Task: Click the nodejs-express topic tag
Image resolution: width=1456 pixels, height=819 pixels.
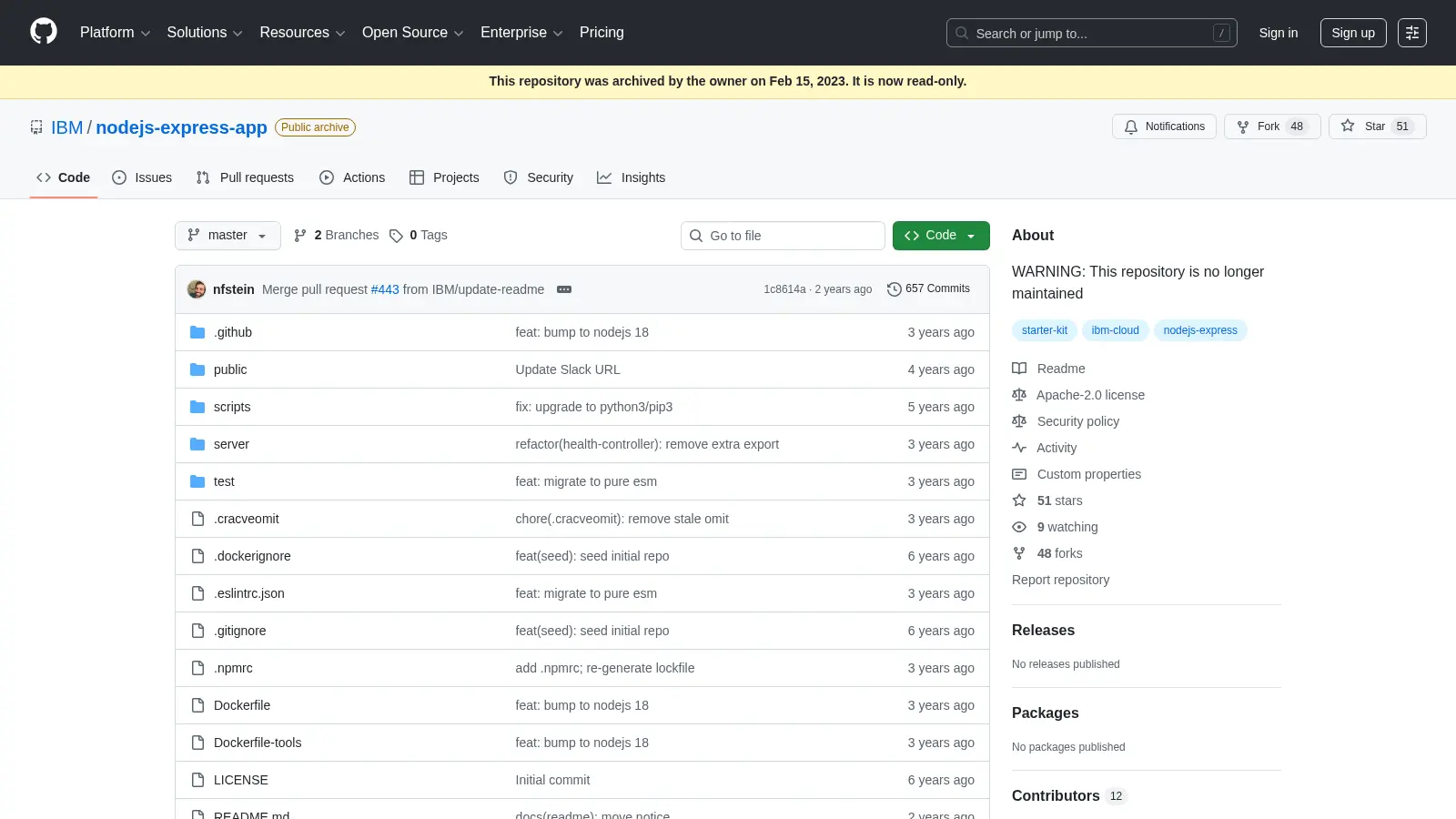Action: pos(1200,330)
